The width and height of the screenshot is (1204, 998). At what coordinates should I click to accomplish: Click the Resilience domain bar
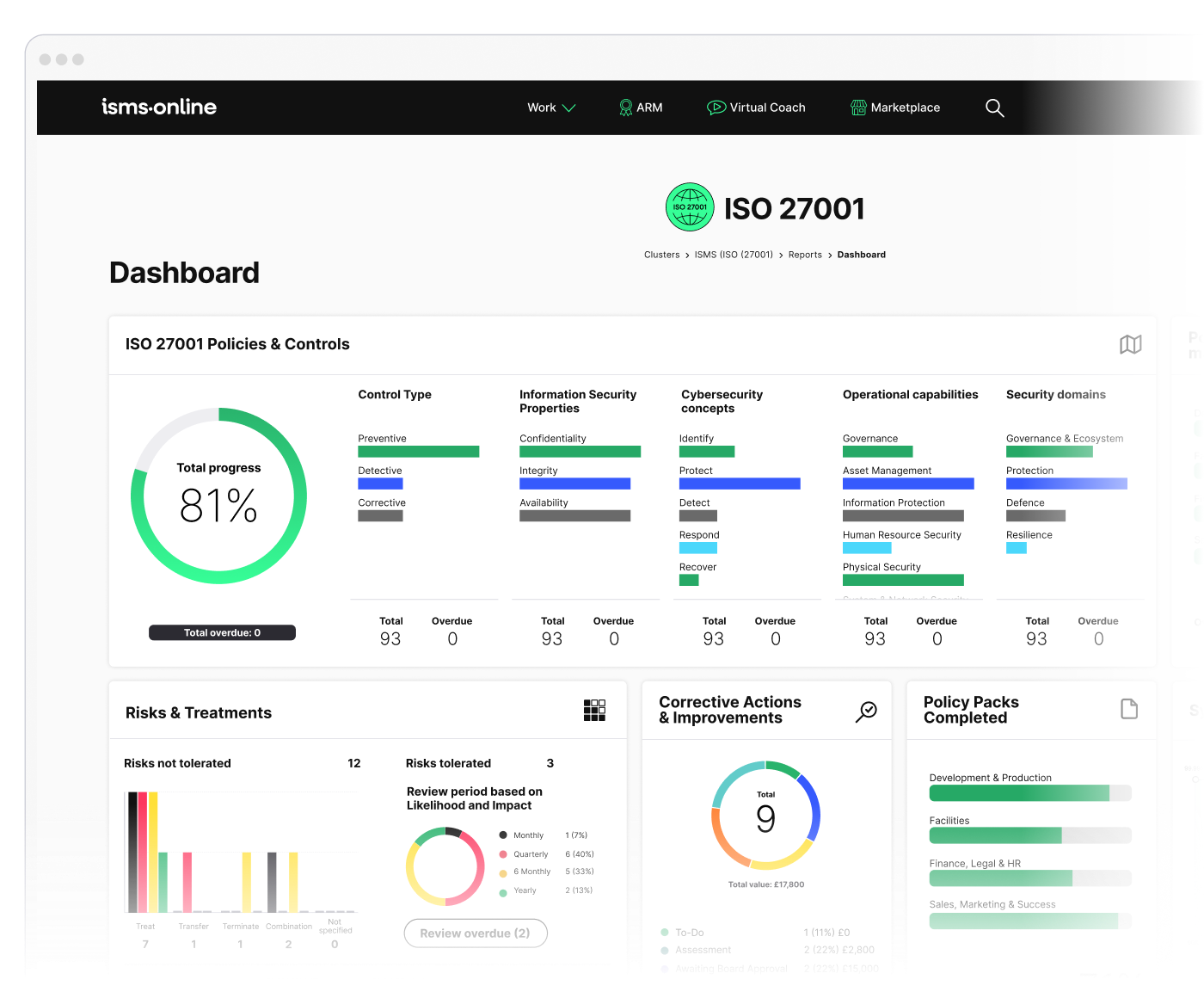click(x=1017, y=548)
